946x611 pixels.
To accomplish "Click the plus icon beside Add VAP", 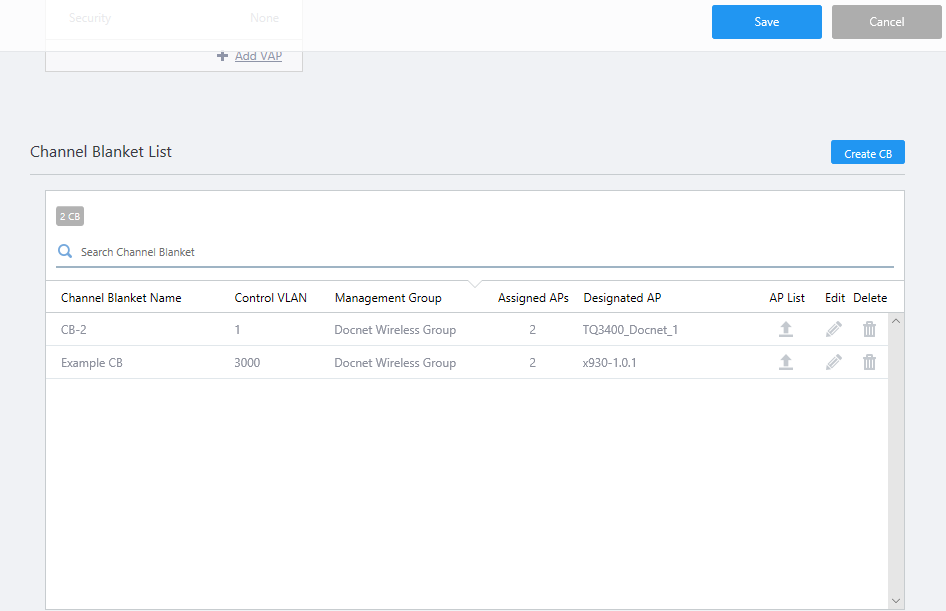I will point(222,56).
